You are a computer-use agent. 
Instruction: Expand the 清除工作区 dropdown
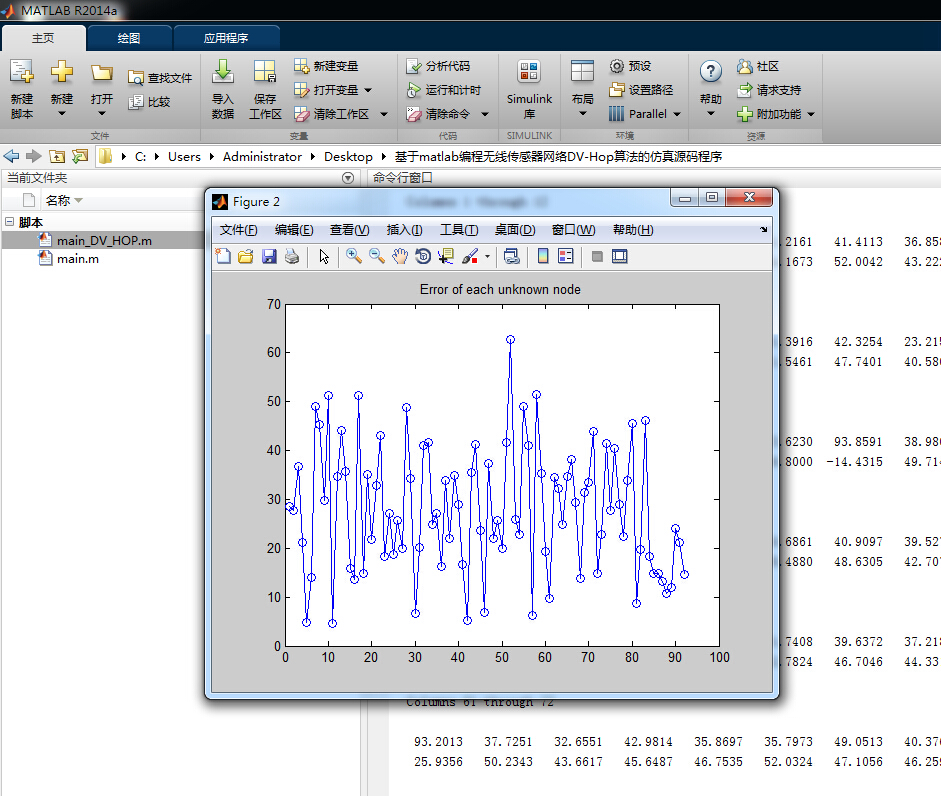click(384, 114)
